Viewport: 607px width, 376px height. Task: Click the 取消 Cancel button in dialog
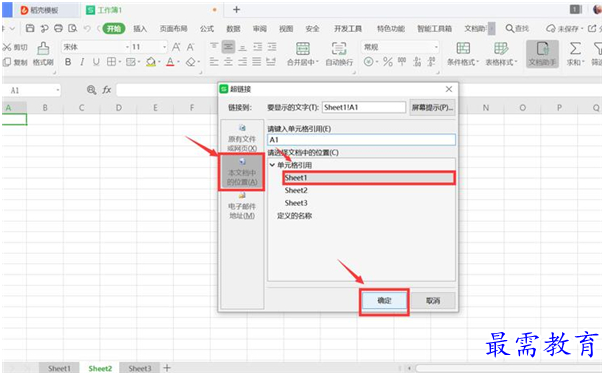coord(432,300)
